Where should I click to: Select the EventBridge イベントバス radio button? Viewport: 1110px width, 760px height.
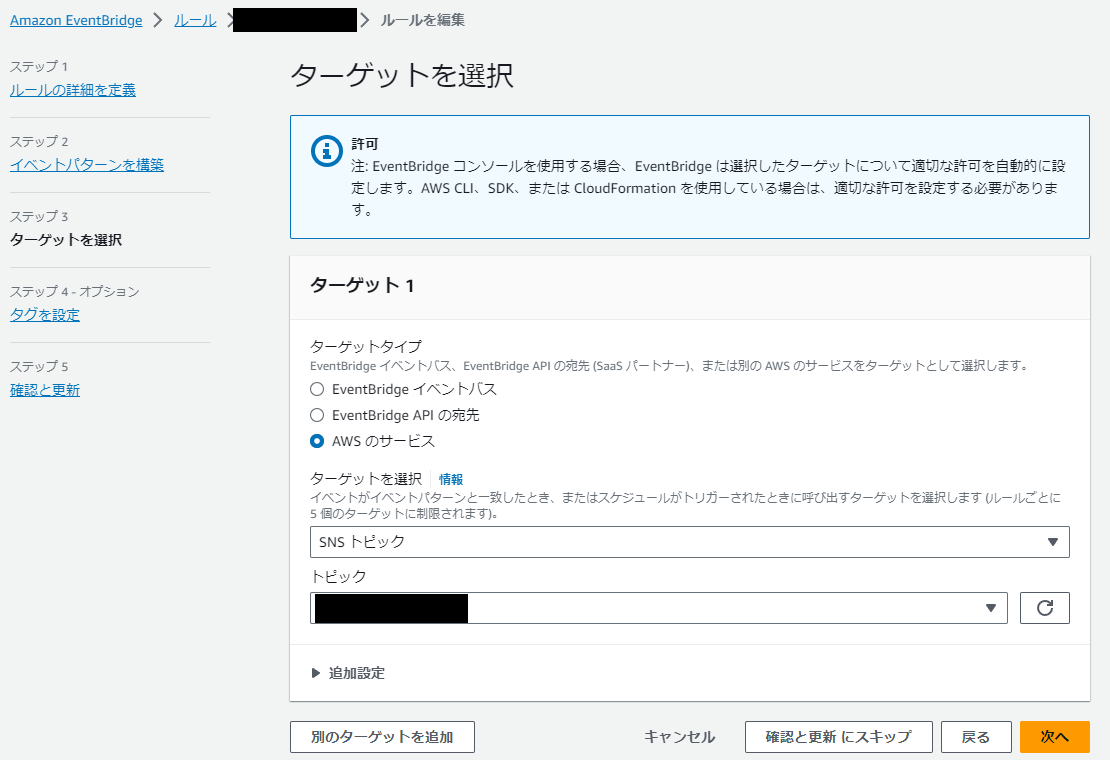coord(316,390)
